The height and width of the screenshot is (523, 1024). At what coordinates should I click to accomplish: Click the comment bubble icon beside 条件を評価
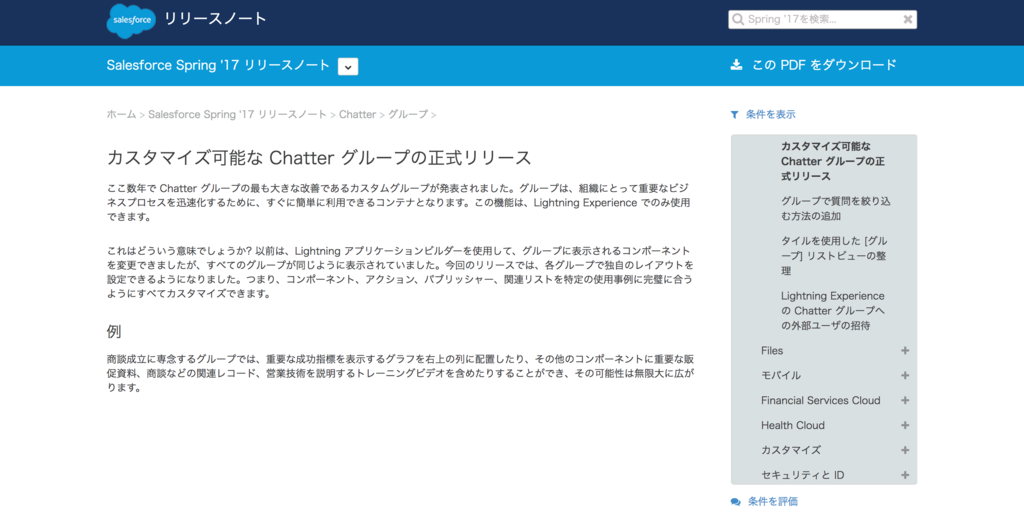click(x=736, y=502)
